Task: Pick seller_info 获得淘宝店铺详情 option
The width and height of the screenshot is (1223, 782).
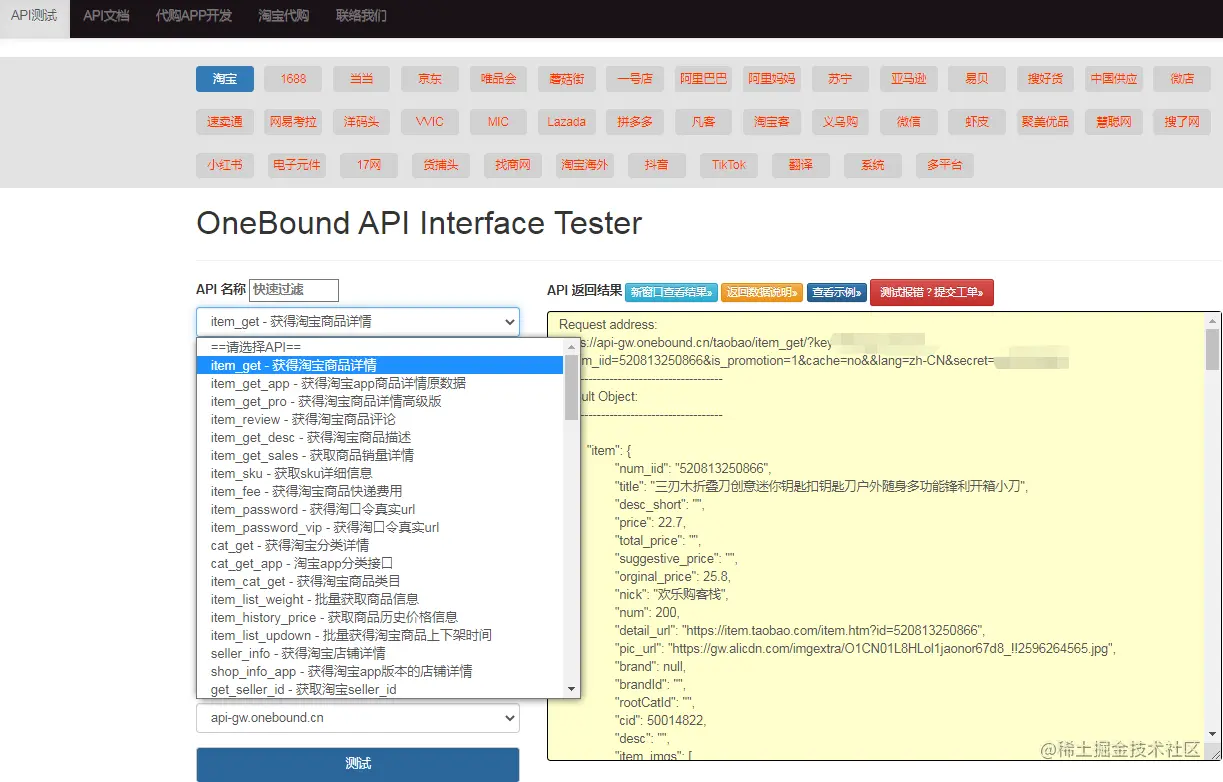Action: click(x=380, y=653)
